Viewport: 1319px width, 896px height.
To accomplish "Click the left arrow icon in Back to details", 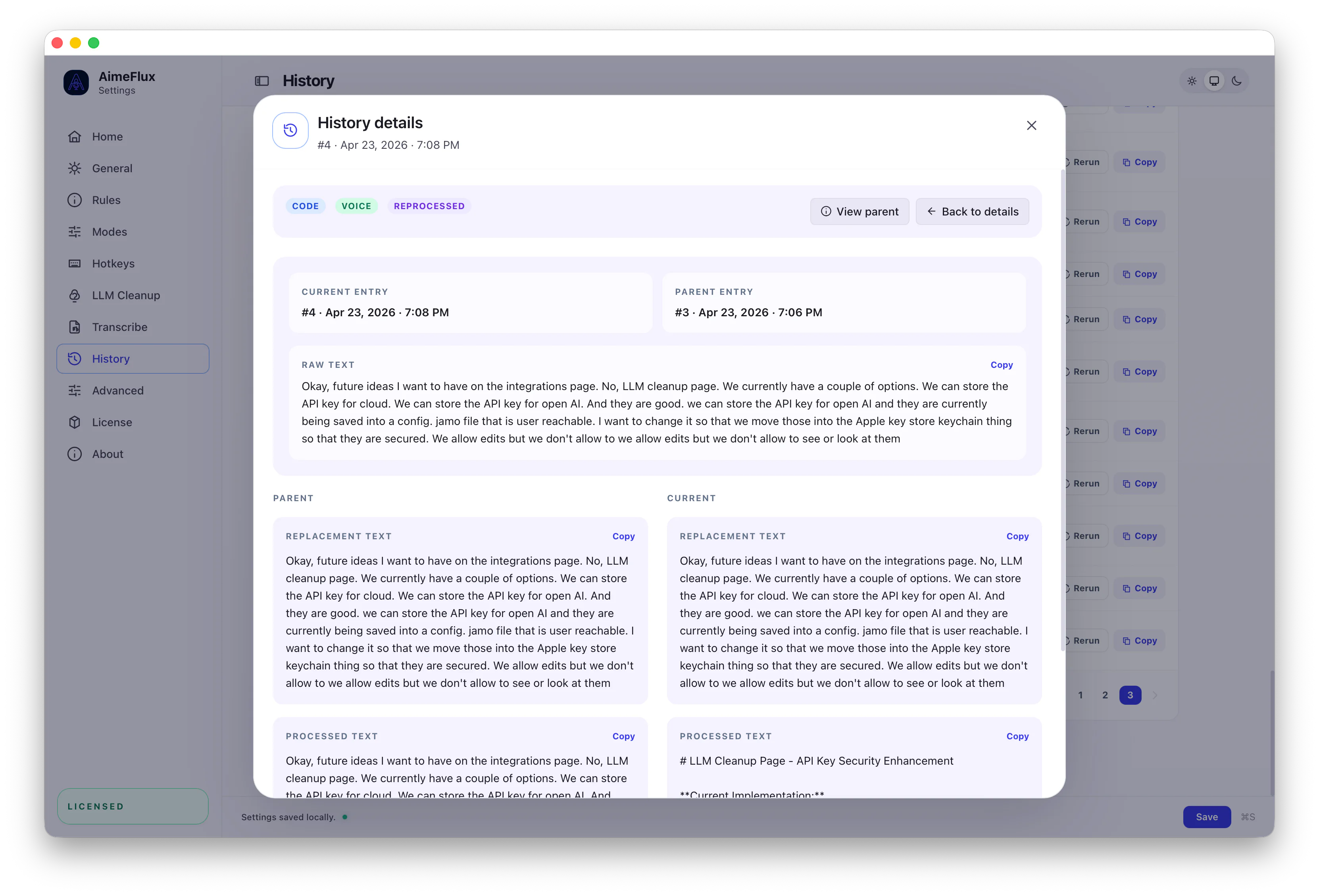I will 931,212.
